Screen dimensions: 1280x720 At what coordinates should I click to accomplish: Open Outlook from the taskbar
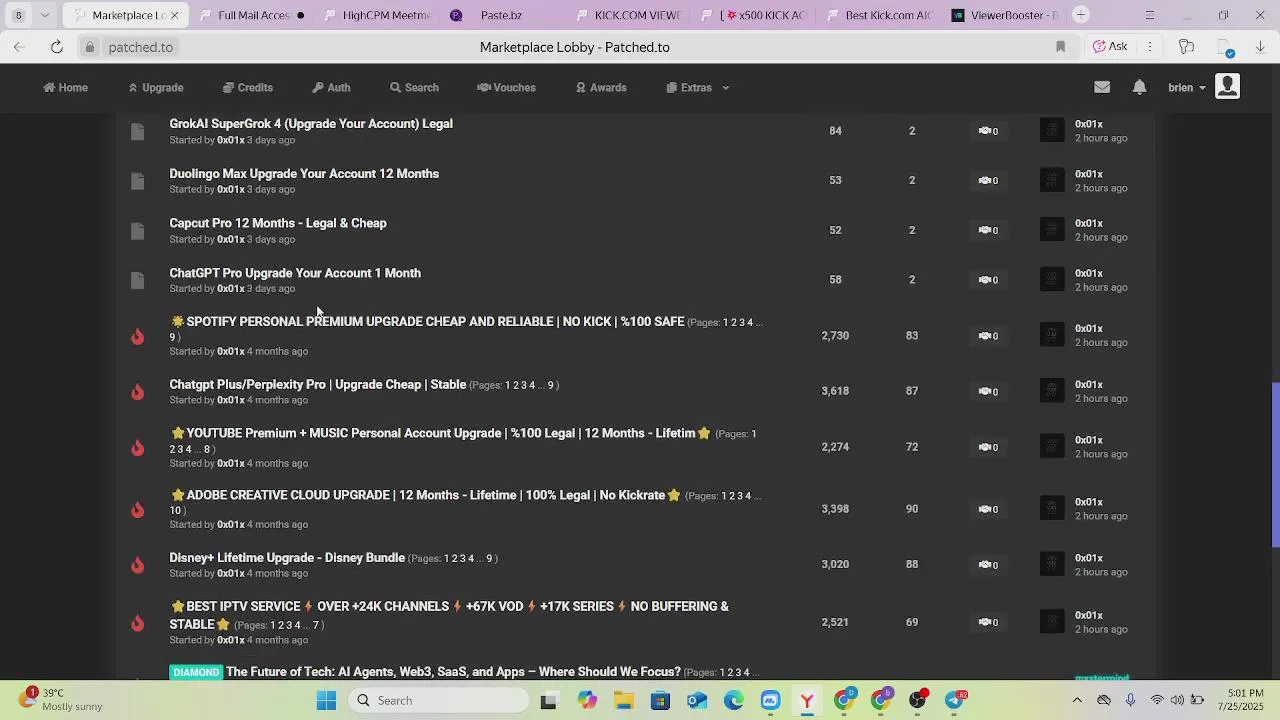[697, 701]
